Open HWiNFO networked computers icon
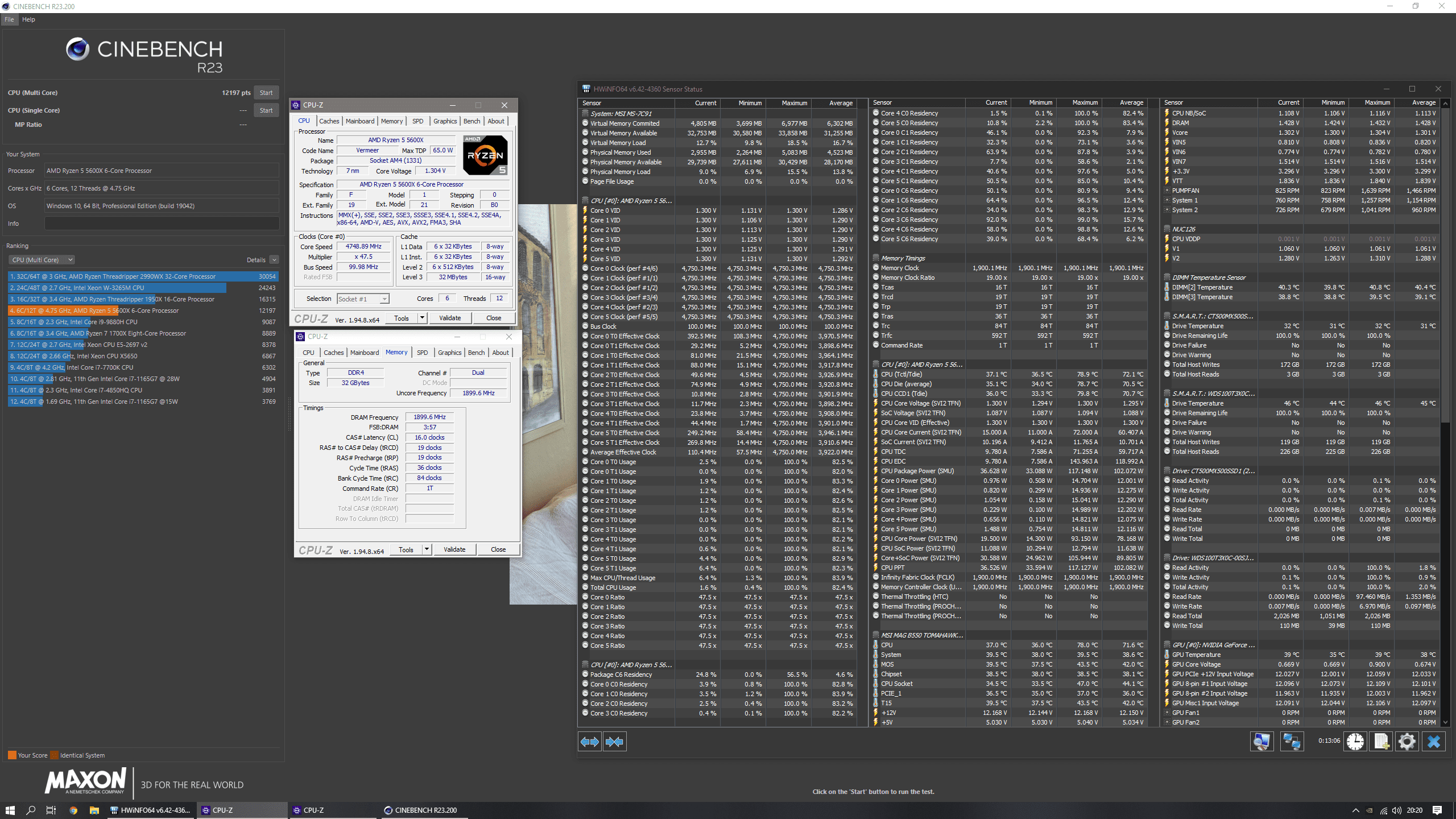Screen dimensions: 1456x819 point(1292,742)
